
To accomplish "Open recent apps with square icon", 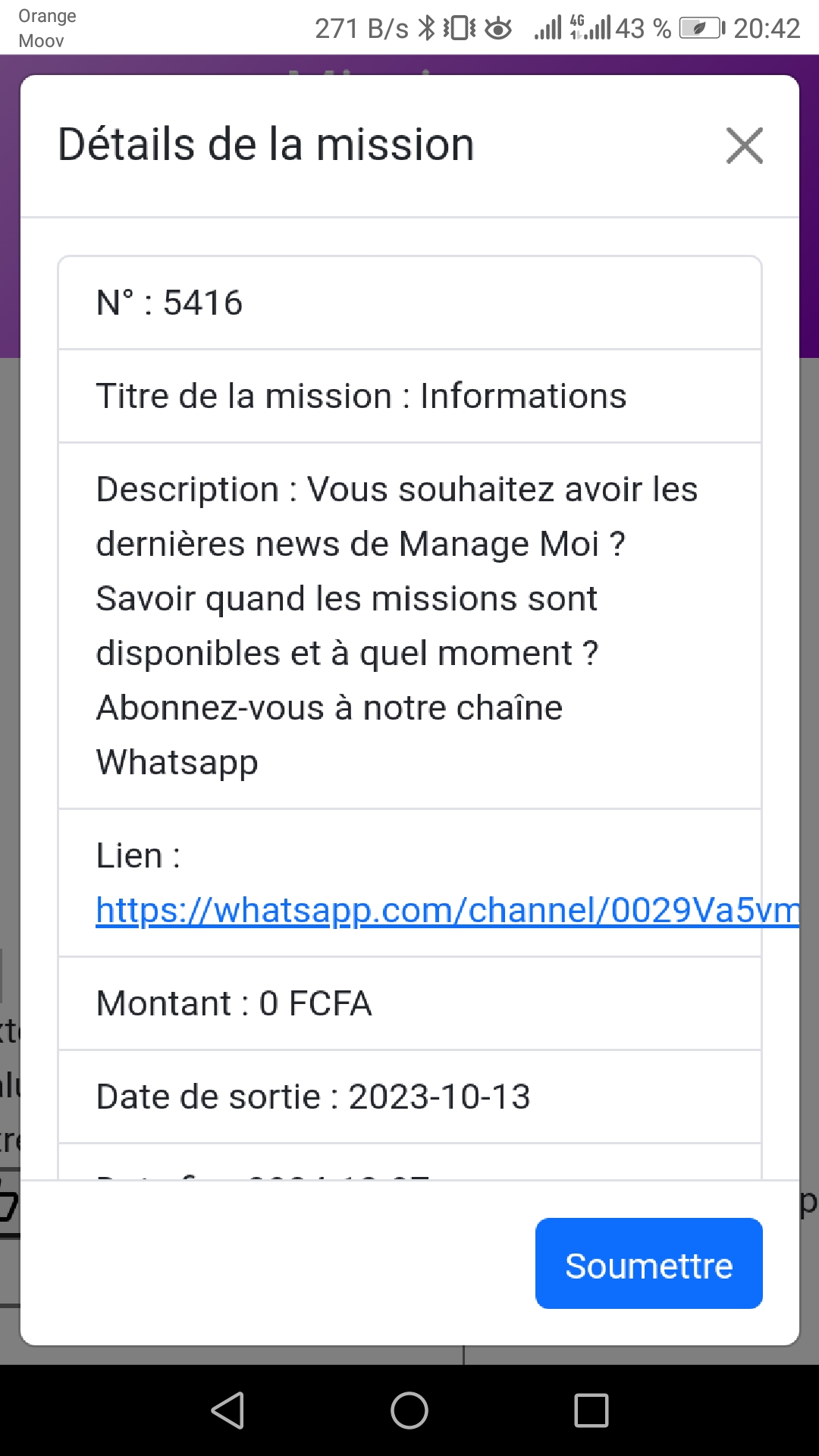I will (x=591, y=1410).
